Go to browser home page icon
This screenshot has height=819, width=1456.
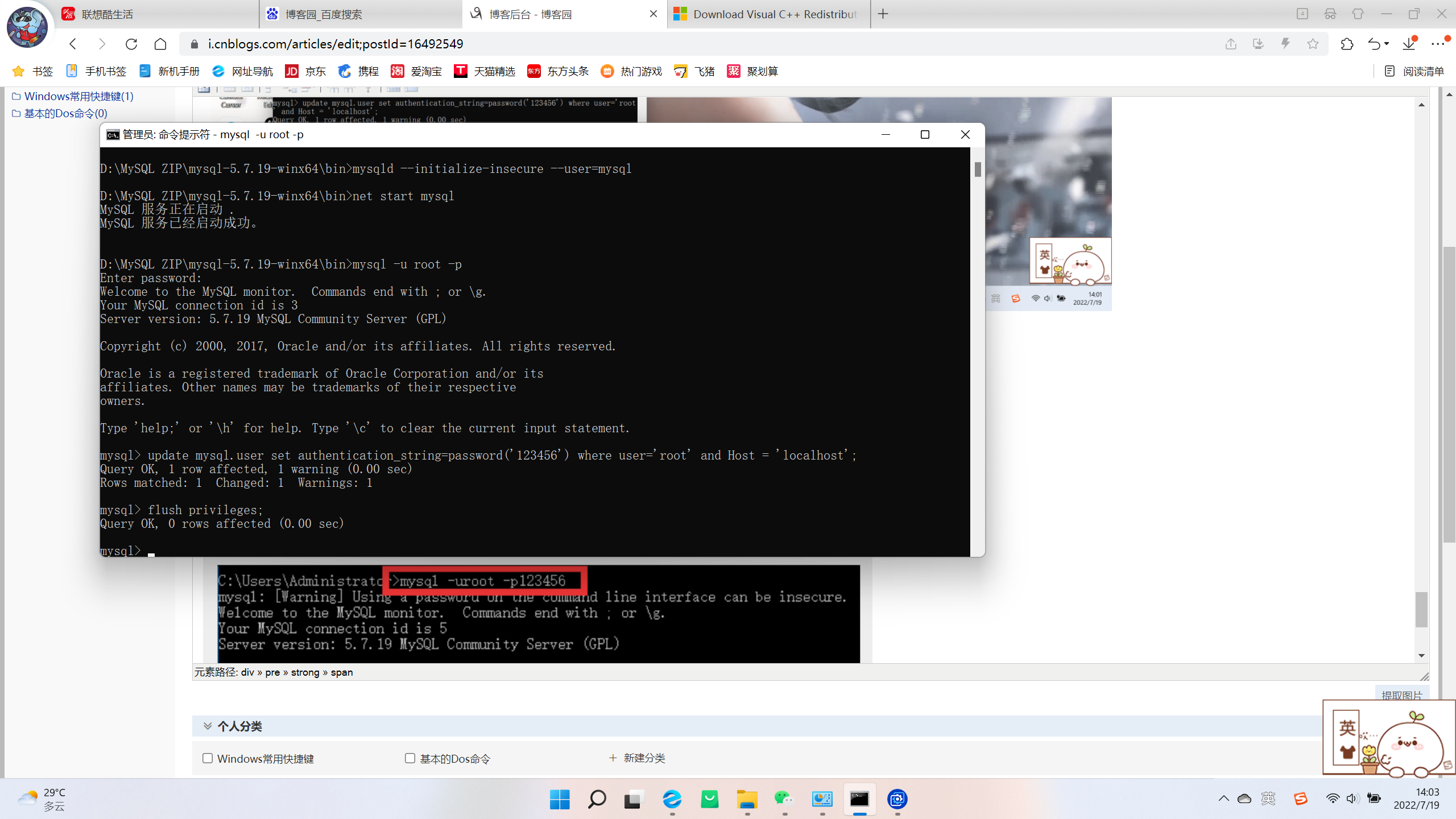pos(160,44)
